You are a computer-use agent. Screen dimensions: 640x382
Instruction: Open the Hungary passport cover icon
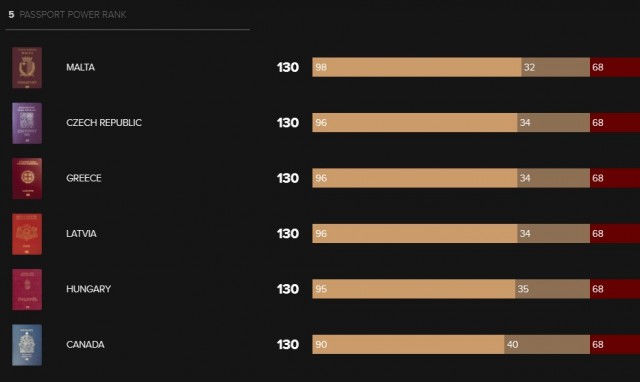pyautogui.click(x=27, y=289)
